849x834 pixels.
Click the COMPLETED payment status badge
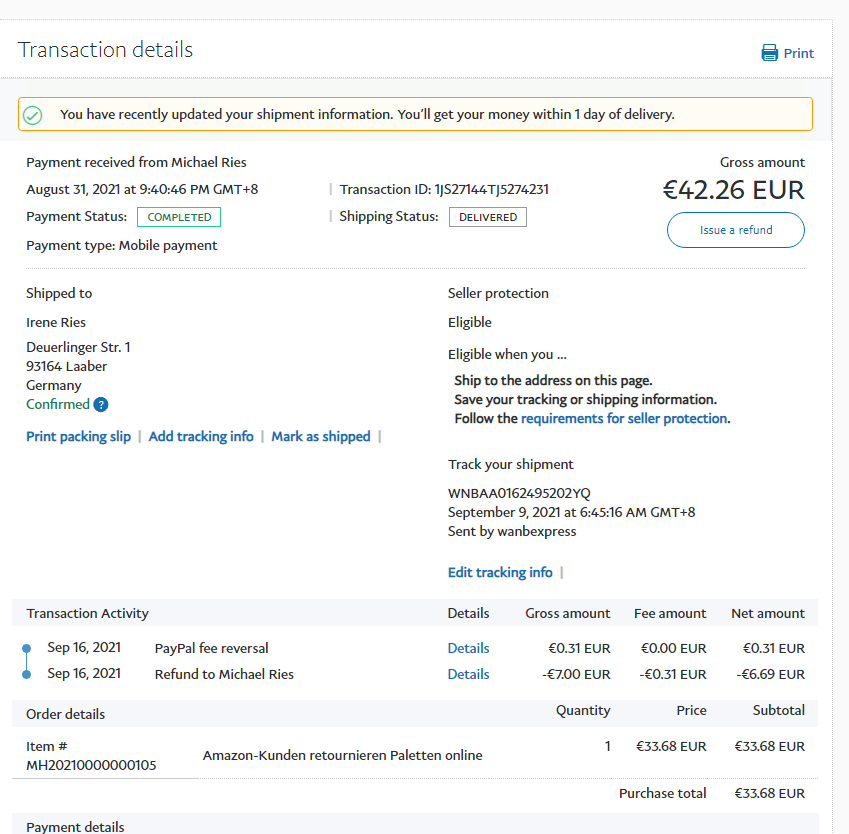tap(179, 217)
